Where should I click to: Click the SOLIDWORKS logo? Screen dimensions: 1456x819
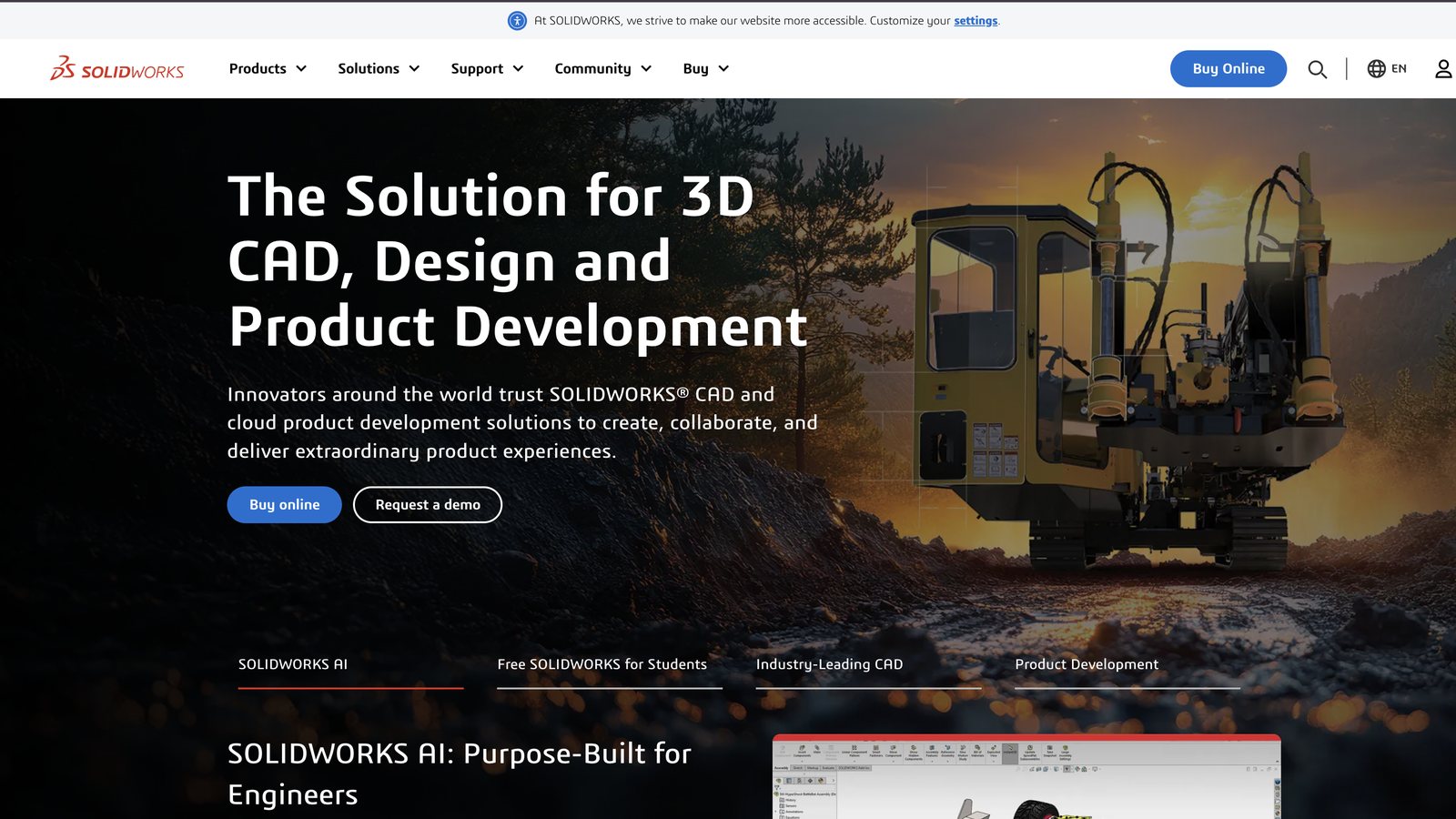pyautogui.click(x=116, y=68)
